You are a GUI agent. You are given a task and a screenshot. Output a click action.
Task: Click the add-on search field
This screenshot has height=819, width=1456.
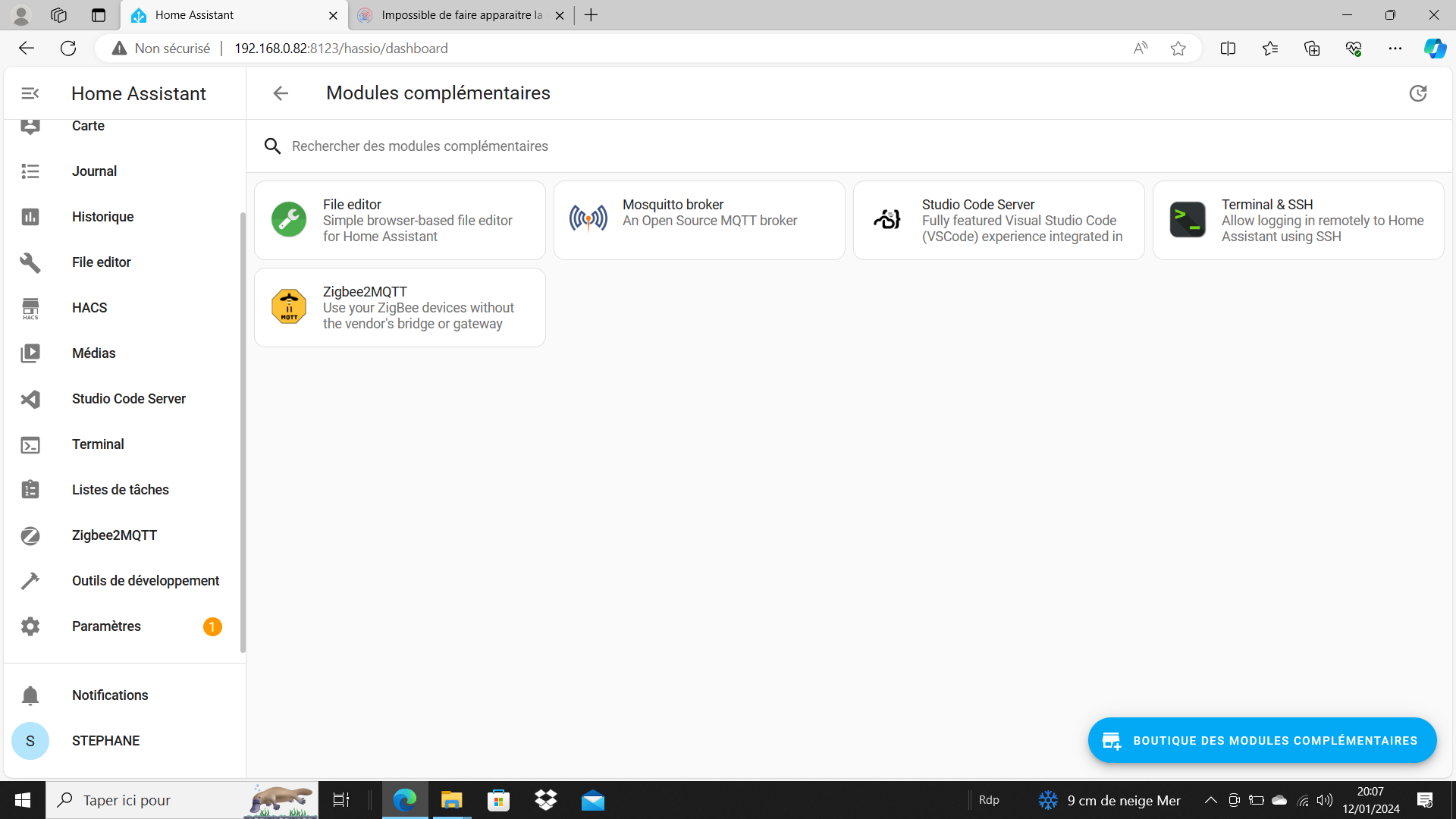[849, 146]
